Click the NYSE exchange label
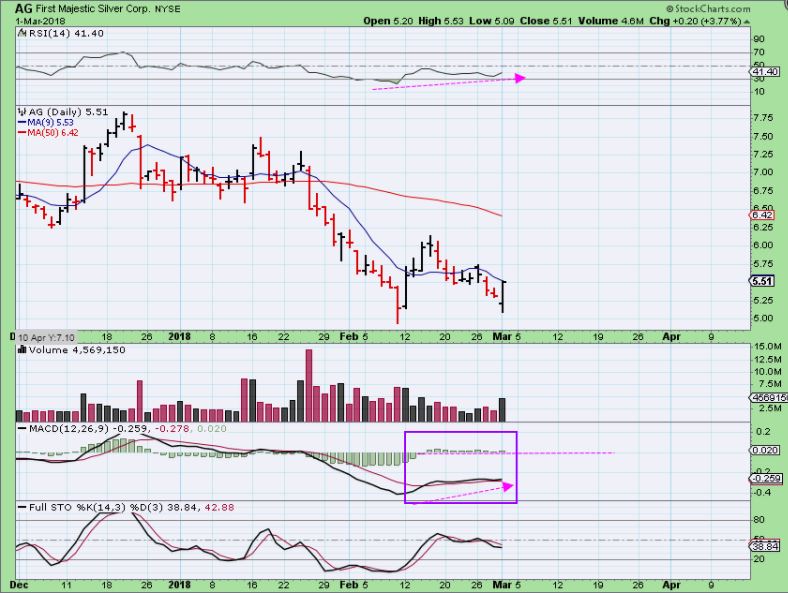The image size is (788, 593). coord(168,9)
